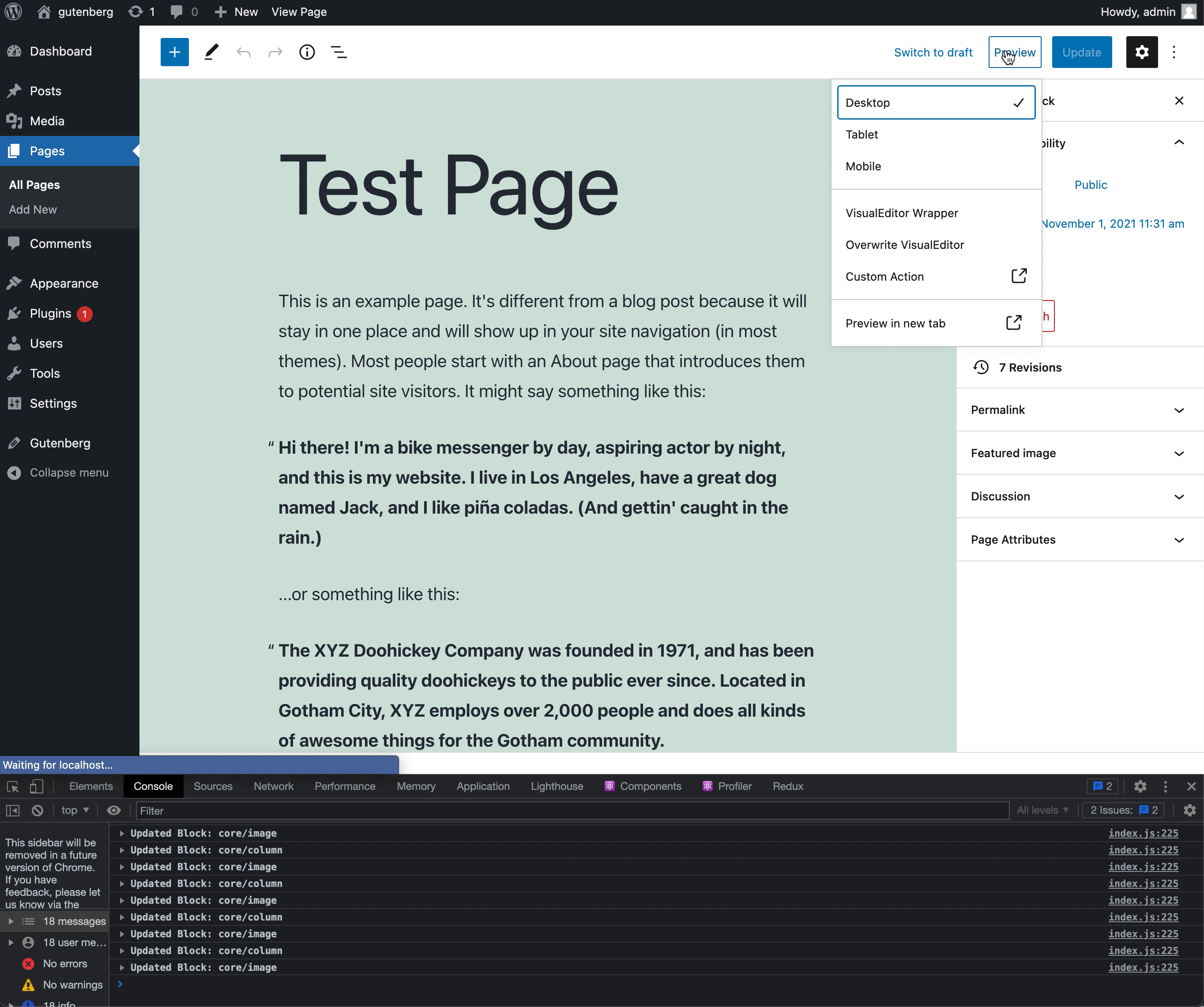Select Tablet preview option
The image size is (1204, 1007).
(x=861, y=134)
